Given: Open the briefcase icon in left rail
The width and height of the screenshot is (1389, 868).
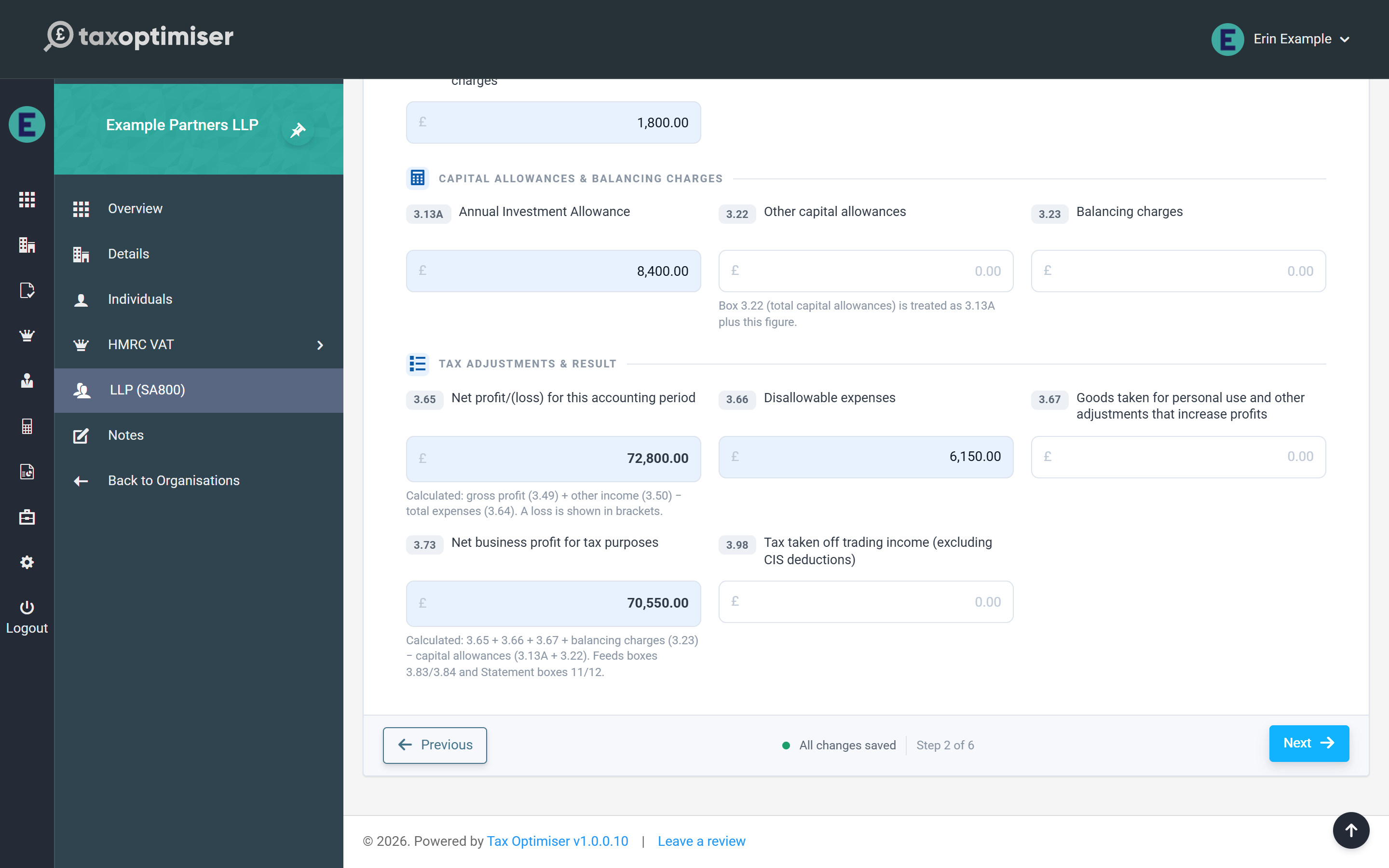Looking at the screenshot, I should coord(27,517).
